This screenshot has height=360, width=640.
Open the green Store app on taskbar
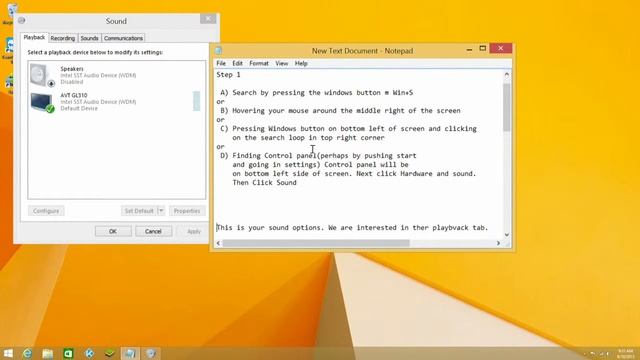pyautogui.click(x=68, y=353)
